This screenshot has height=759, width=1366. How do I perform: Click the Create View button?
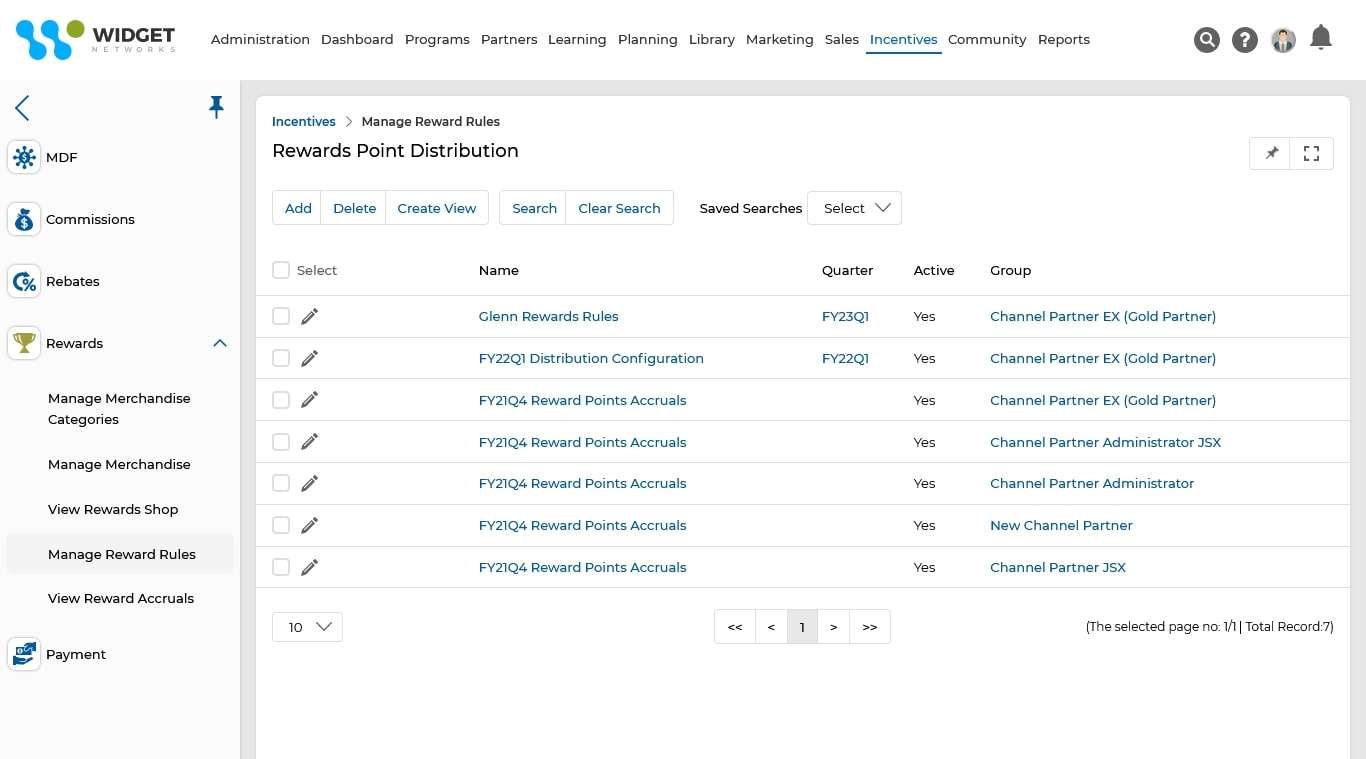tap(437, 208)
